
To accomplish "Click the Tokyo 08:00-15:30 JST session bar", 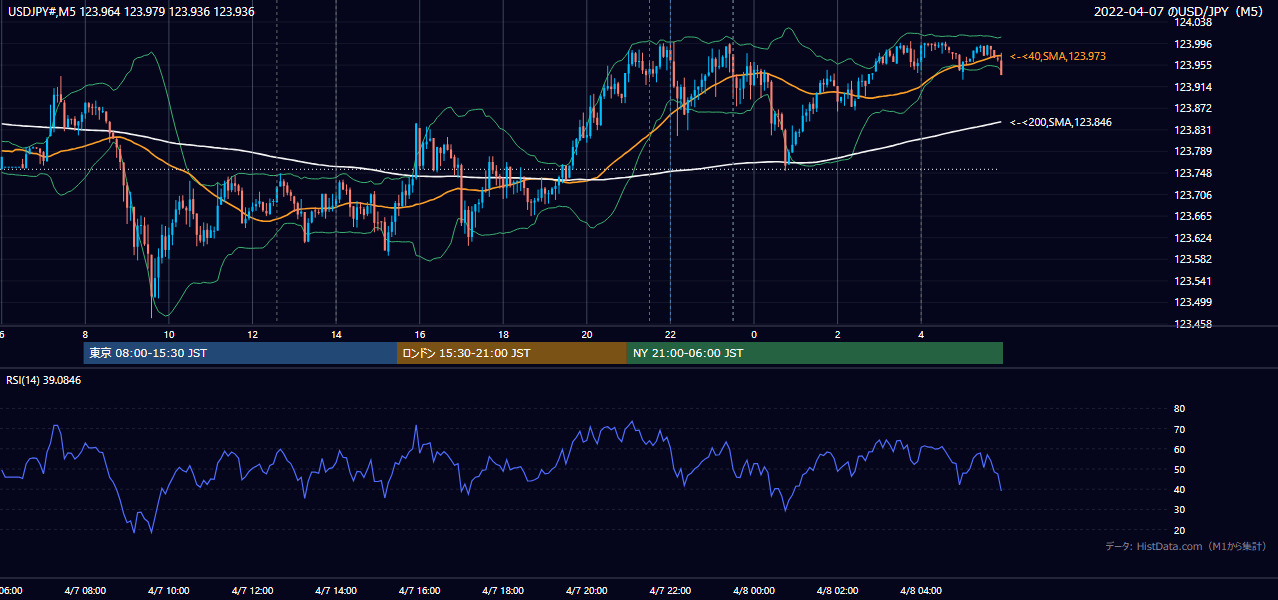I will [x=240, y=353].
